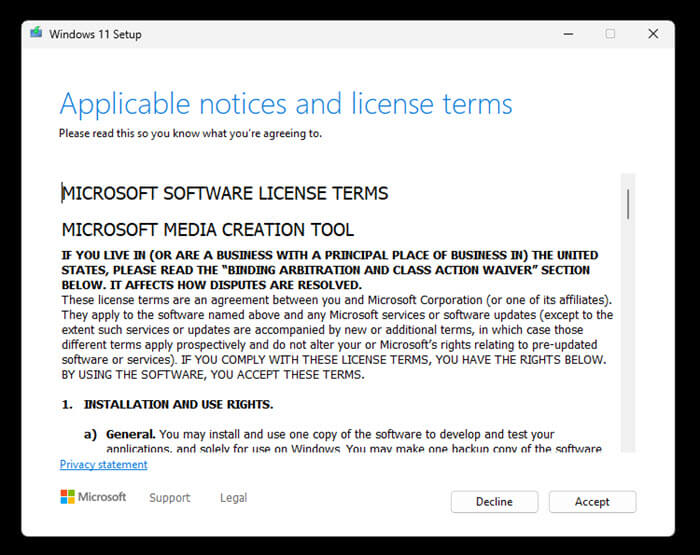This screenshot has height=555, width=700.
Task: Click the 'Please read this so you know' subtitle
Action: [190, 134]
